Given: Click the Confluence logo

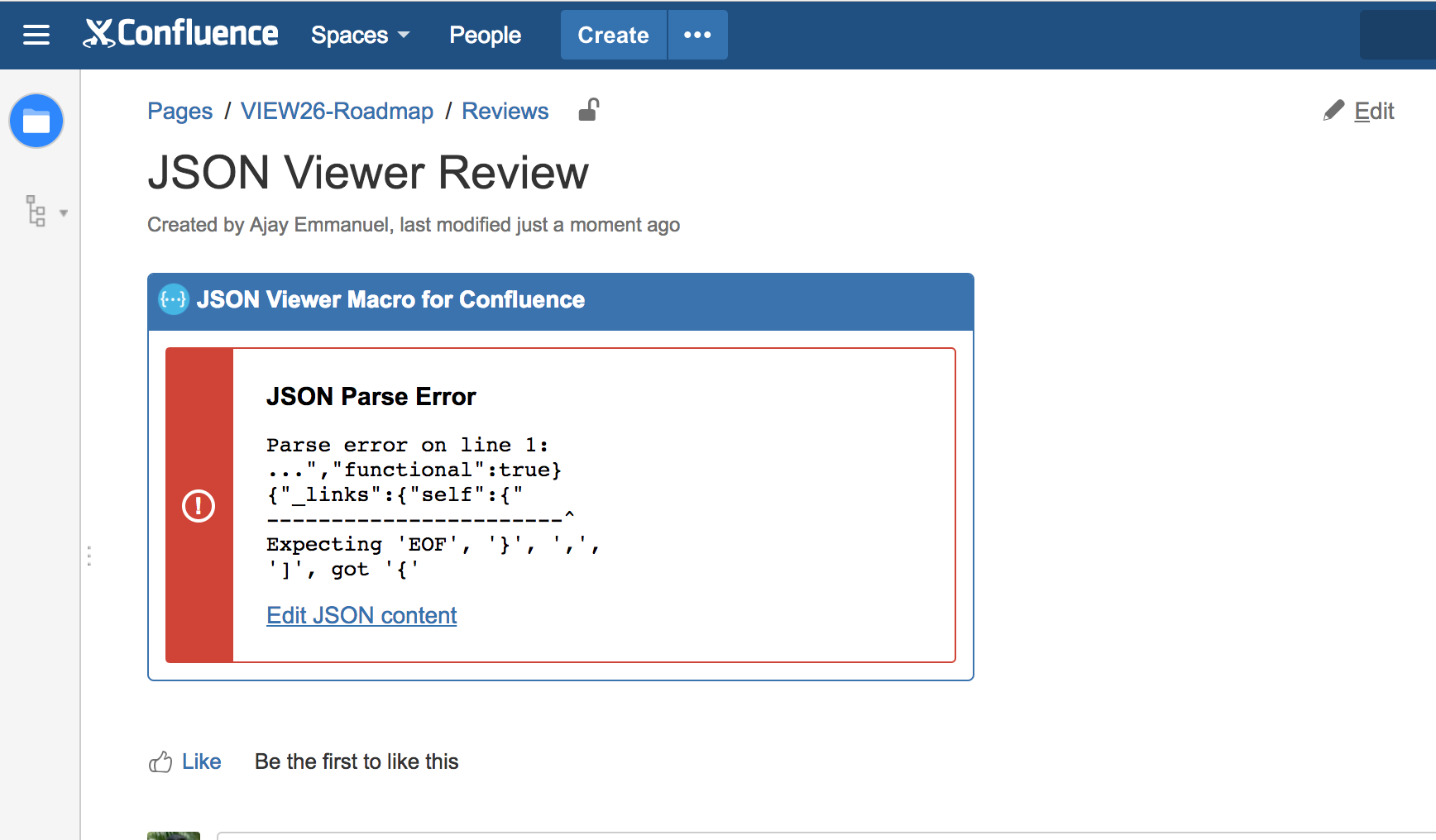Looking at the screenshot, I should pyautogui.click(x=181, y=34).
